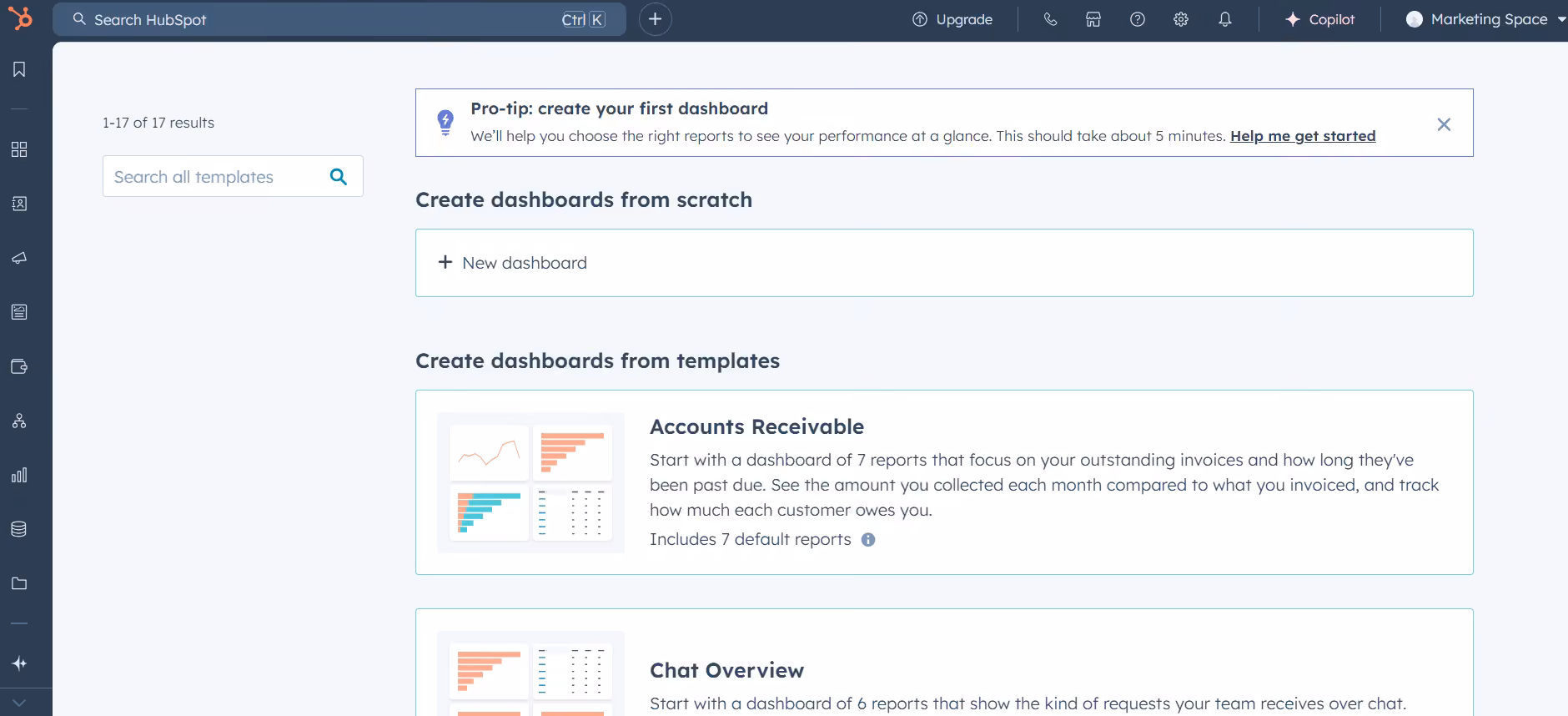
Task: Open the Data Management database sidebar icon
Action: [x=19, y=529]
